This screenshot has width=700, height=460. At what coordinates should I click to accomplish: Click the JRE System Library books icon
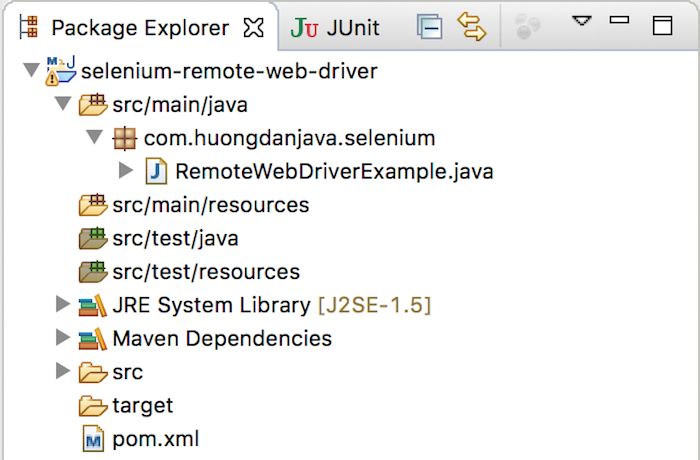[93, 305]
